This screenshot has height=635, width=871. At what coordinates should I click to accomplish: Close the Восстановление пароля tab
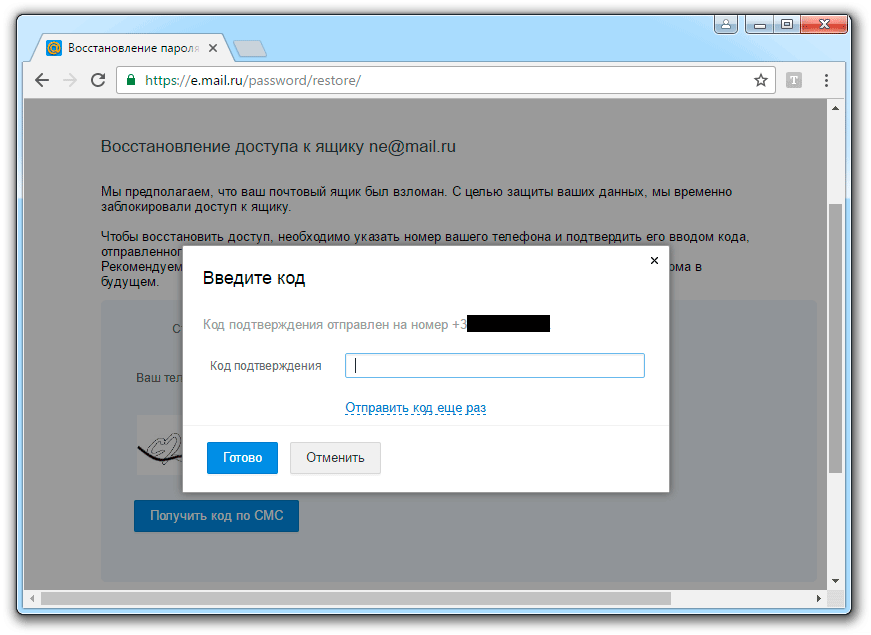coord(213,48)
